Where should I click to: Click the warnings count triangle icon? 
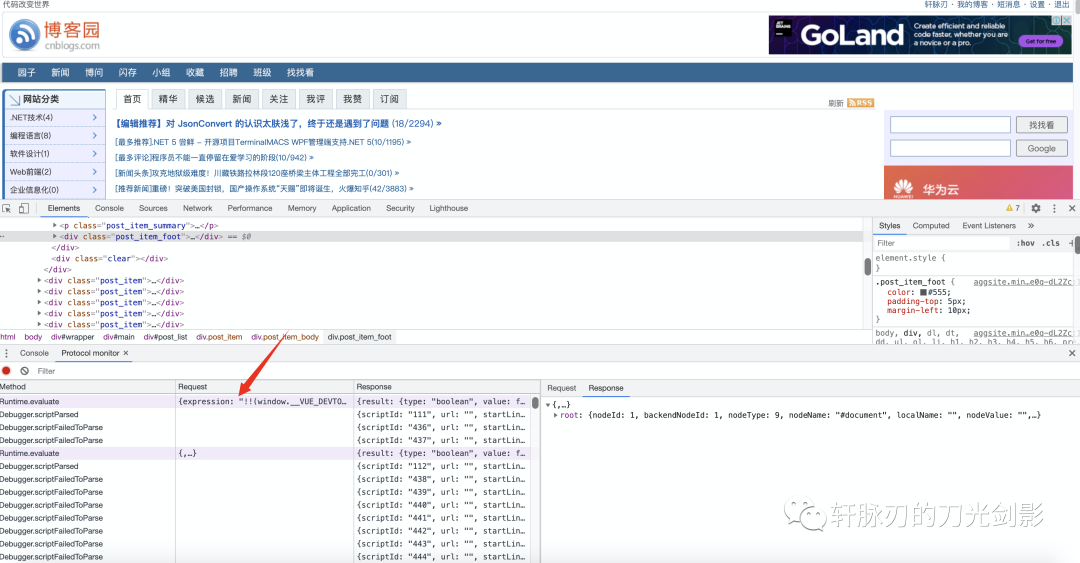pyautogui.click(x=1008, y=208)
